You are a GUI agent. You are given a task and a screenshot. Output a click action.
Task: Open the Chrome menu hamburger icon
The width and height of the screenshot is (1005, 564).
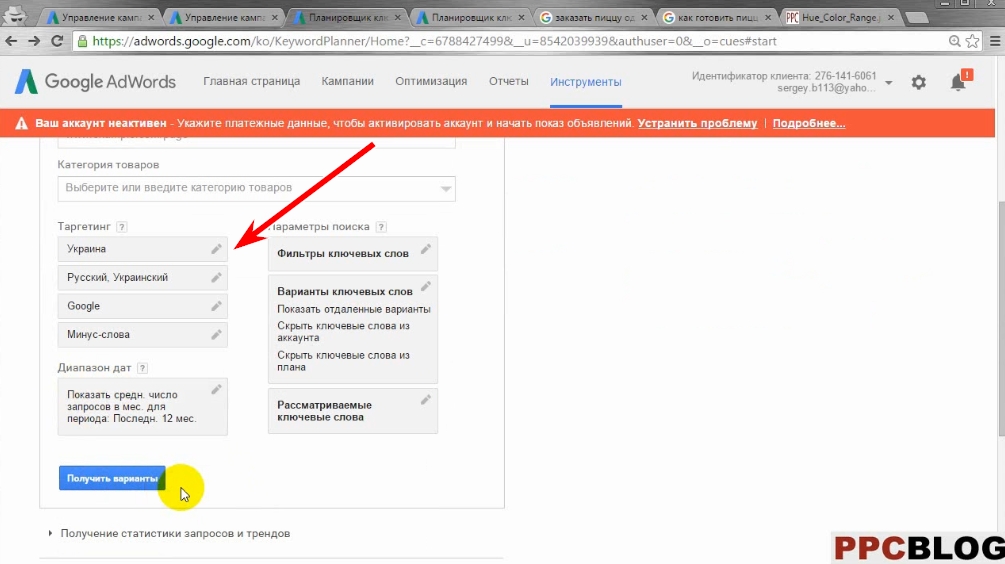click(x=995, y=41)
